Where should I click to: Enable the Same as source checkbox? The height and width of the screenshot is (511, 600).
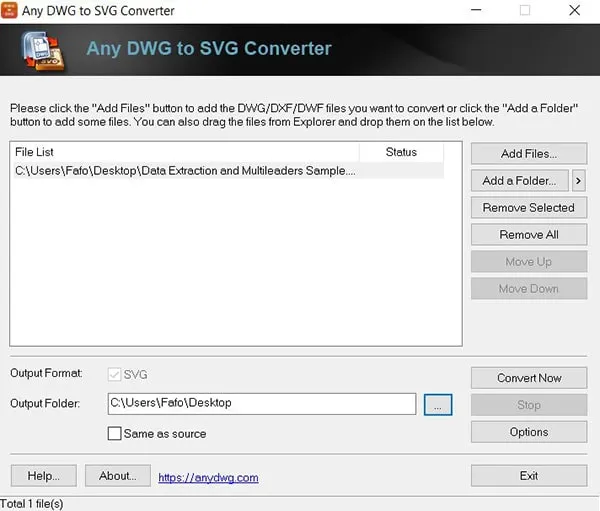coord(114,434)
